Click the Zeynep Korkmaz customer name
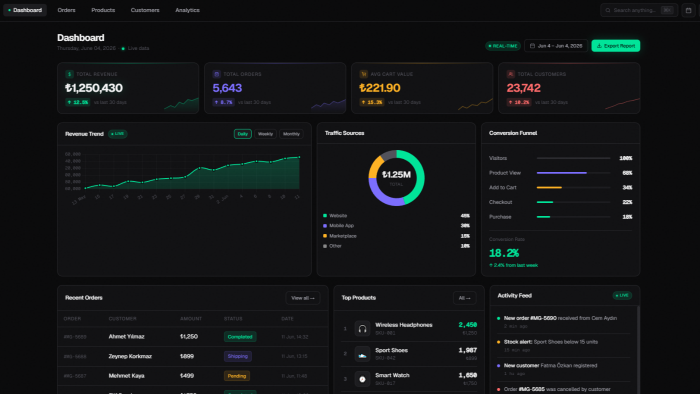 (x=130, y=356)
